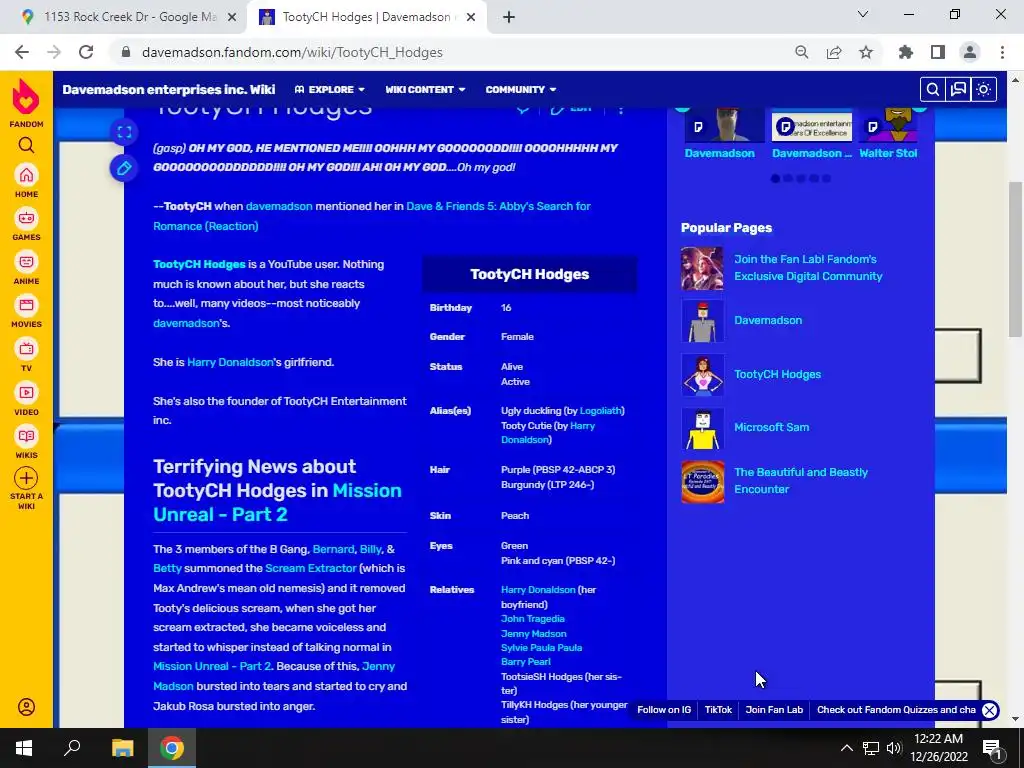Open Windows Start menu
This screenshot has height=768, width=1024.
[24, 748]
